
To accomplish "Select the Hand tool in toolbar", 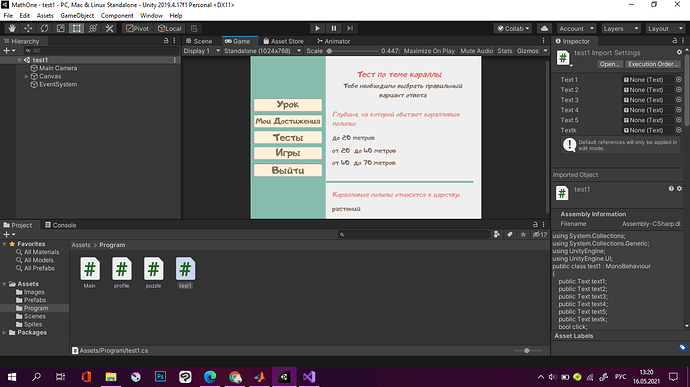I will [x=12, y=29].
